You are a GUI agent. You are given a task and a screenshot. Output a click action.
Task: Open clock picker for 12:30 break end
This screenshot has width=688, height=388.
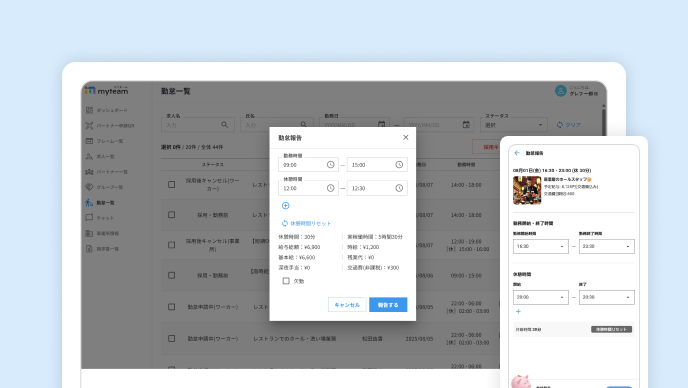click(399, 188)
